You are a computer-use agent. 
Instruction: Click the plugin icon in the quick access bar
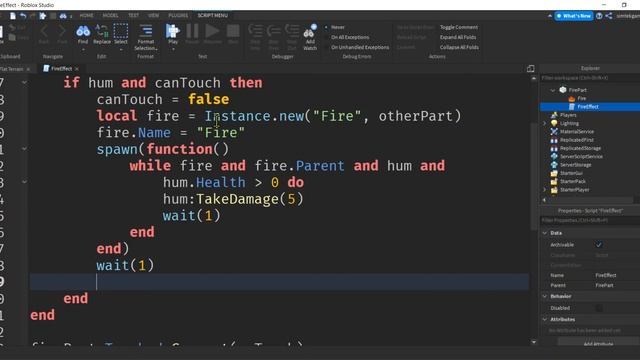click(43, 16)
